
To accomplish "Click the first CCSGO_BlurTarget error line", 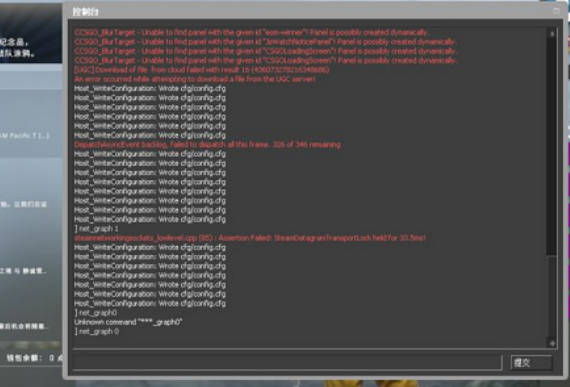I will click(252, 32).
